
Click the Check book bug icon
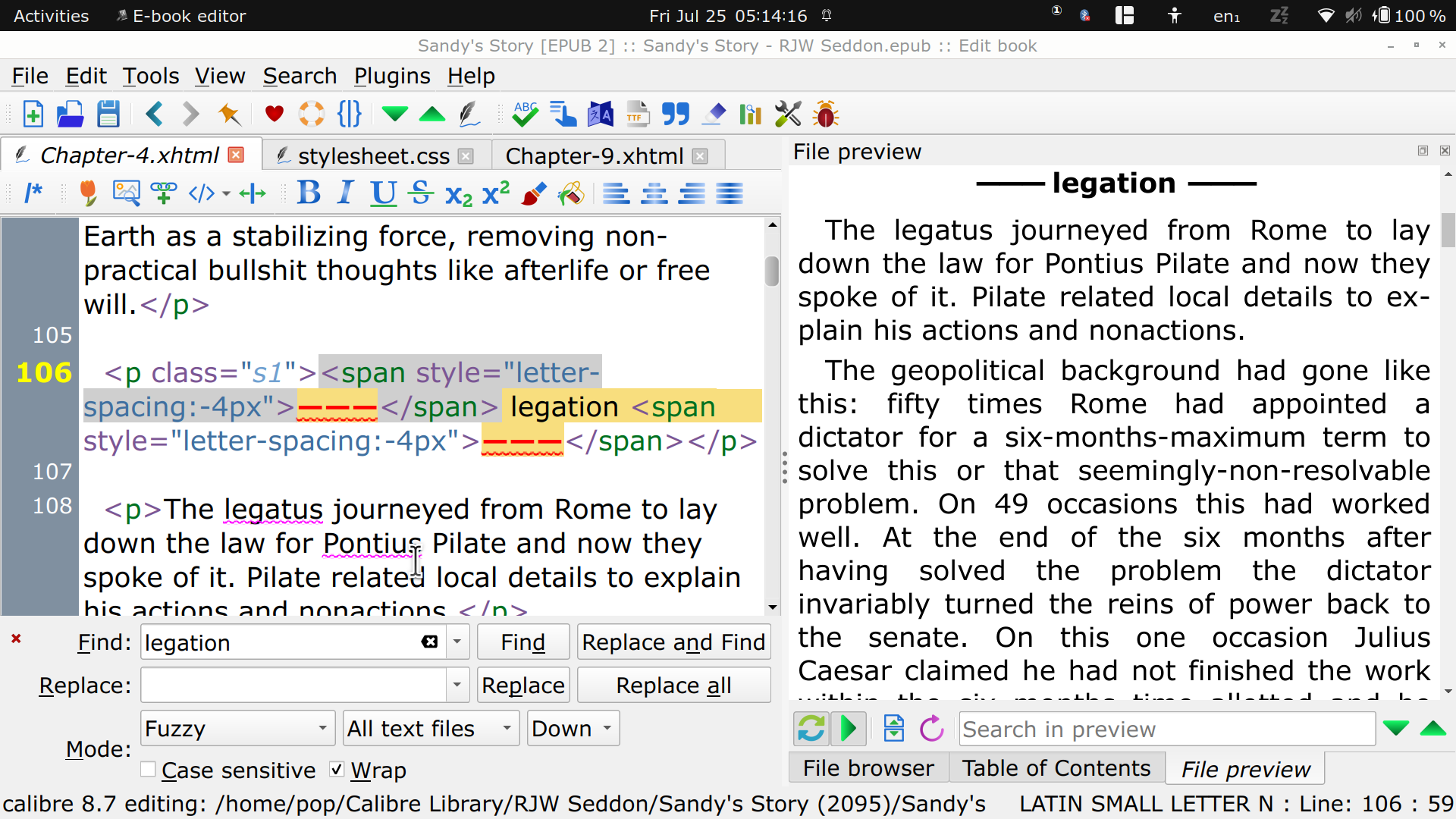tap(825, 115)
